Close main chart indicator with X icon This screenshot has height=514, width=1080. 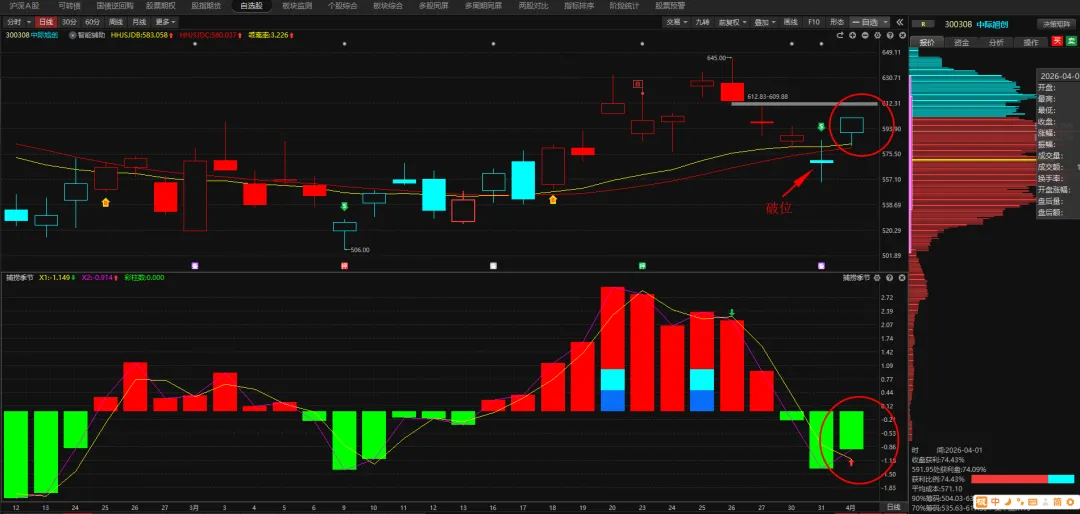click(902, 35)
